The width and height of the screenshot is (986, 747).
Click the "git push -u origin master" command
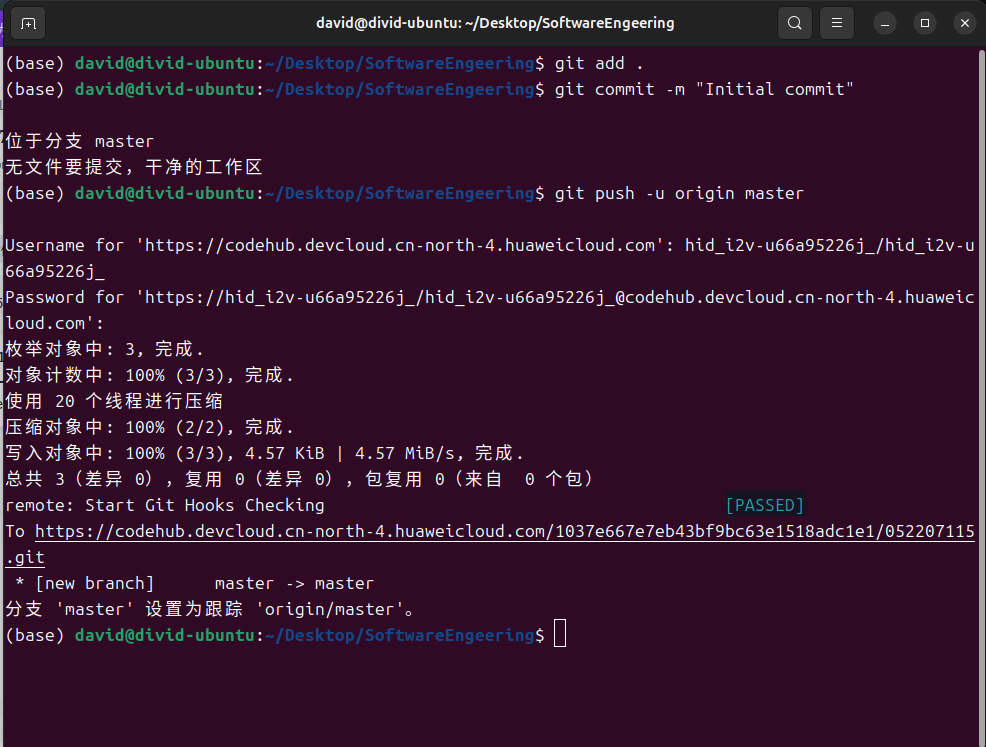tap(679, 193)
